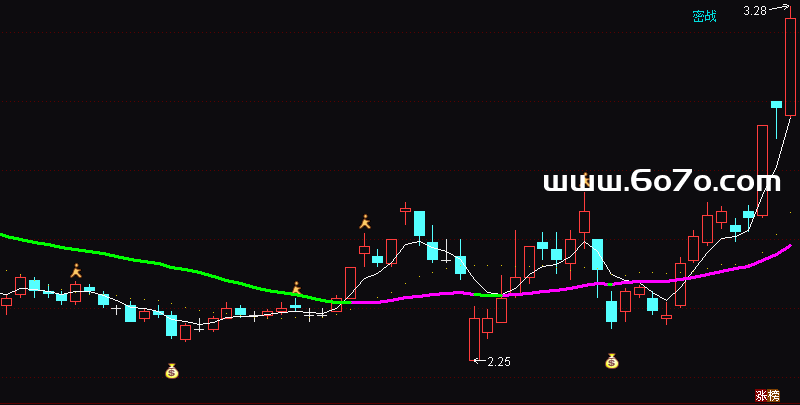Click the 2.25 low price label
This screenshot has height=405, width=800.
click(499, 362)
